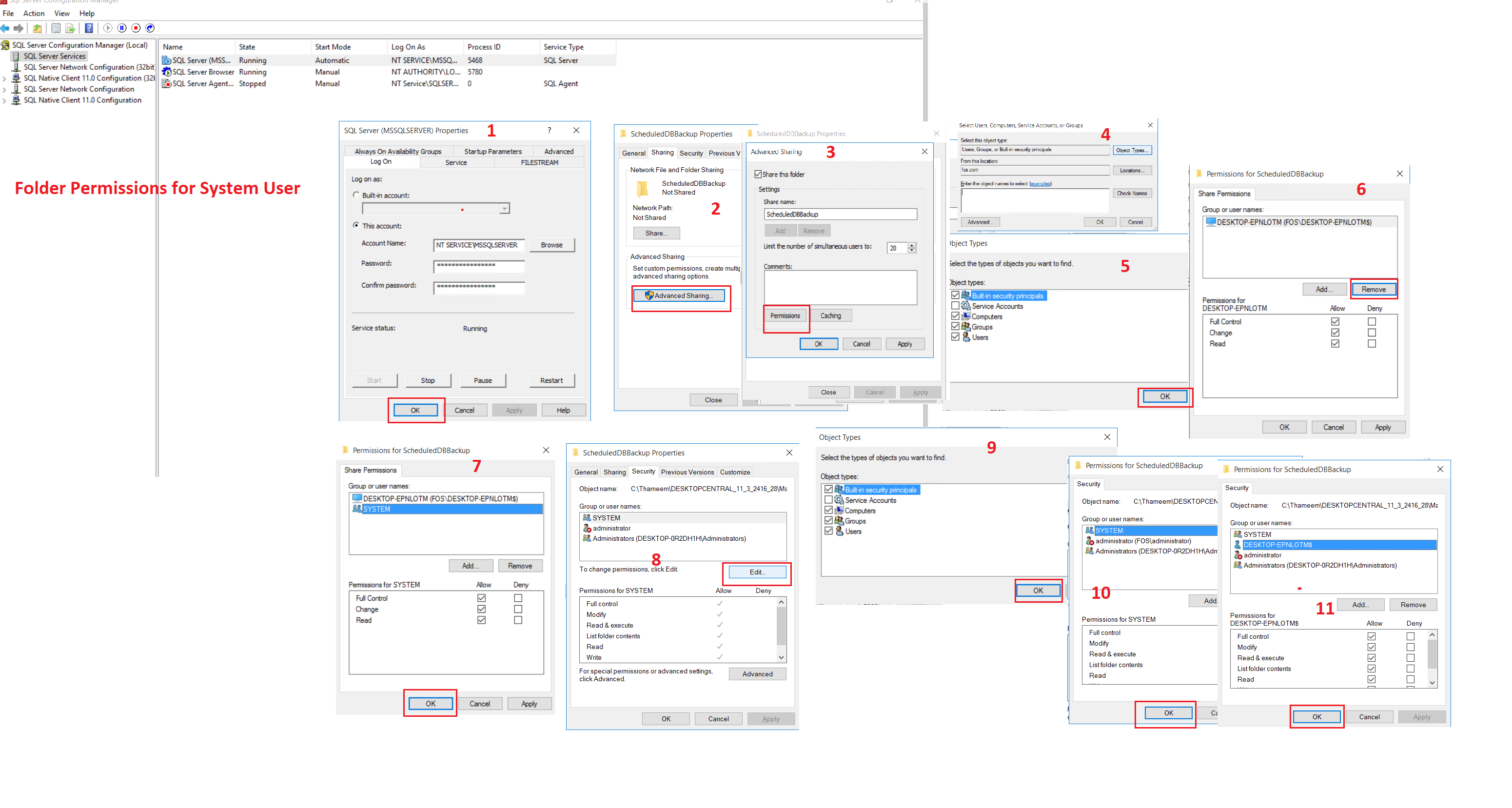Stop the service using the red stop icon
Screen dimensions: 1512x808
click(x=136, y=28)
